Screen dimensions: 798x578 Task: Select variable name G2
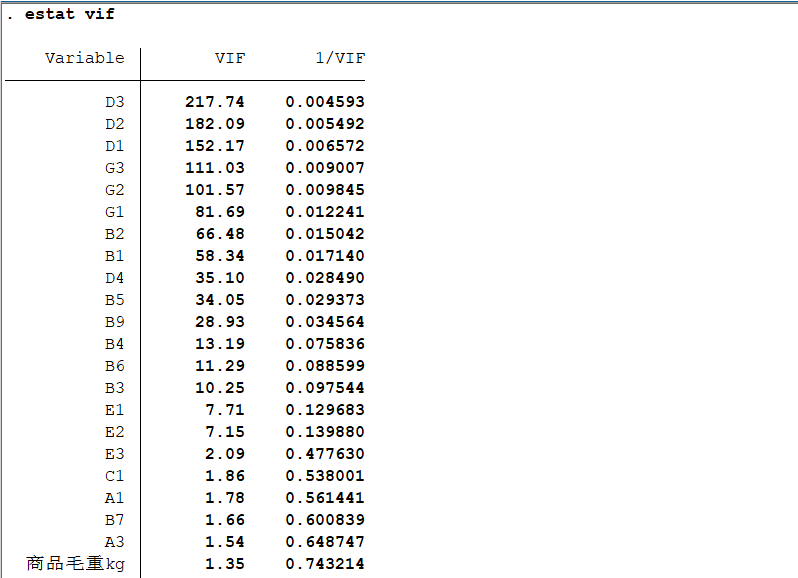point(115,190)
